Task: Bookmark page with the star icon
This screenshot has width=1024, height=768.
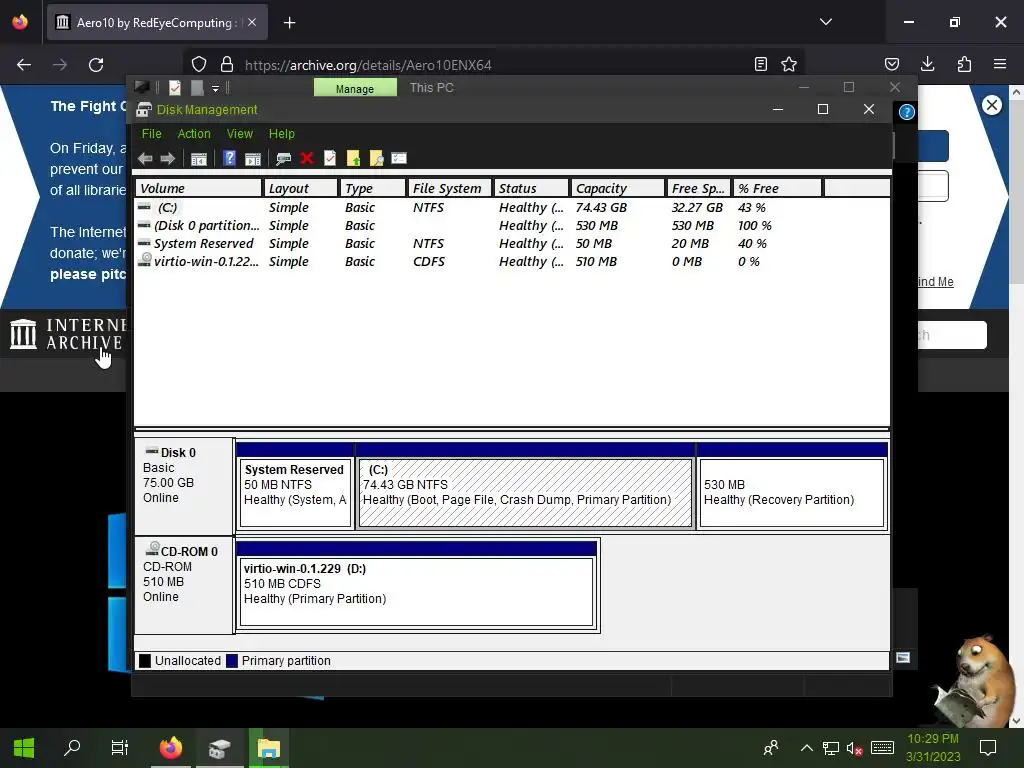Action: tap(789, 64)
